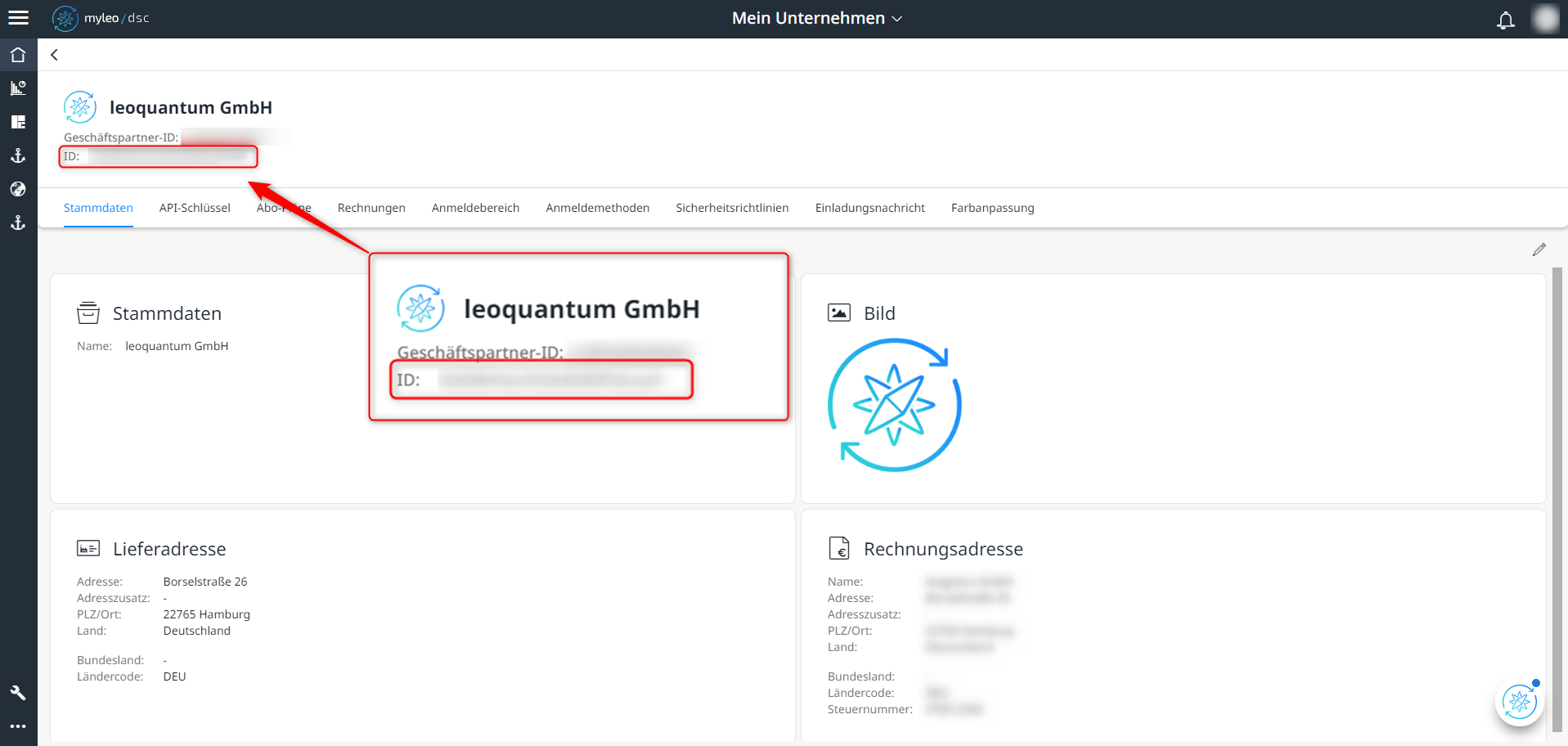This screenshot has height=746, width=1568.
Task: Click the Lieferadresse heading
Action: pos(169,549)
